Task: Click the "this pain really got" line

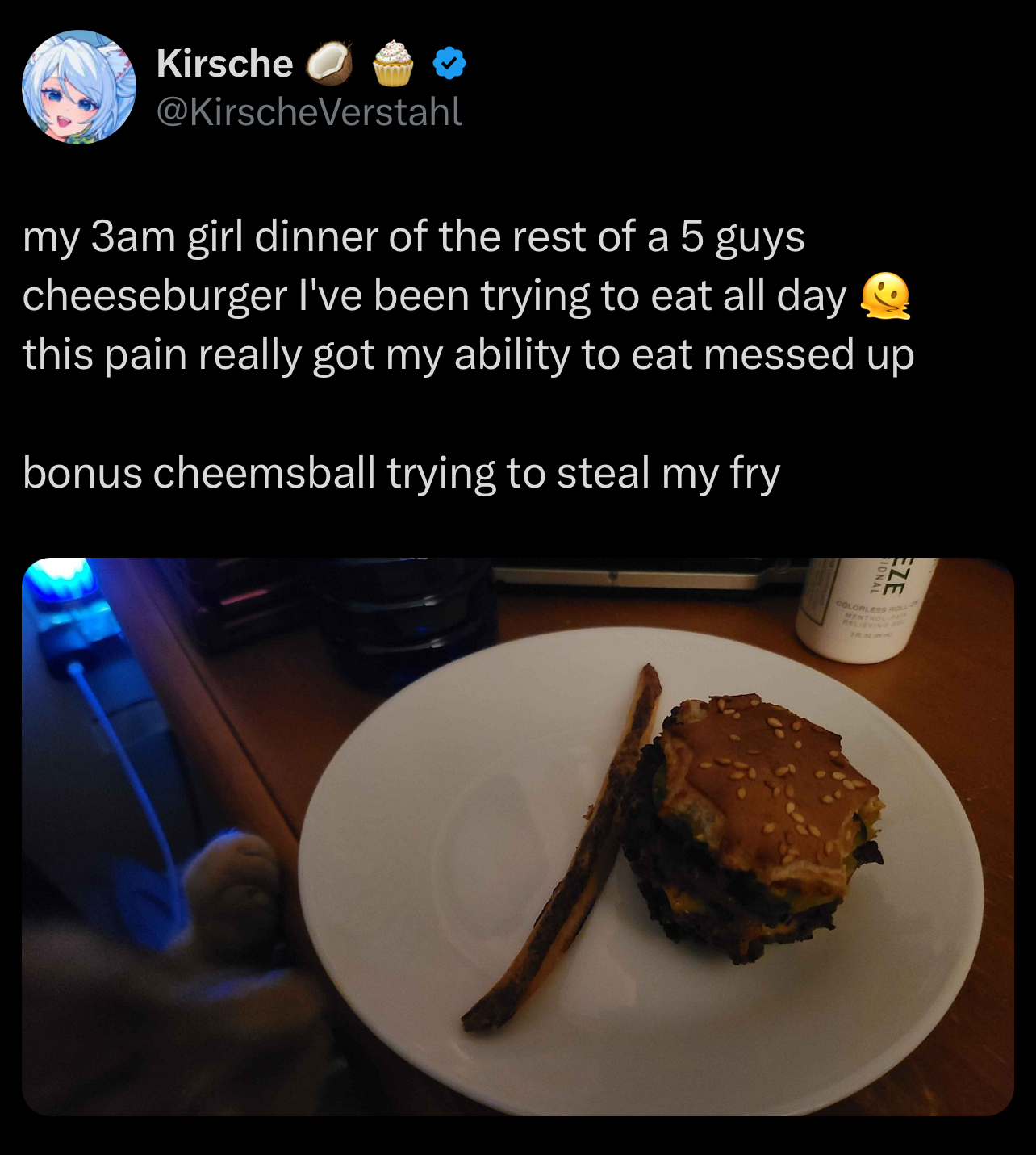Action: point(469,355)
